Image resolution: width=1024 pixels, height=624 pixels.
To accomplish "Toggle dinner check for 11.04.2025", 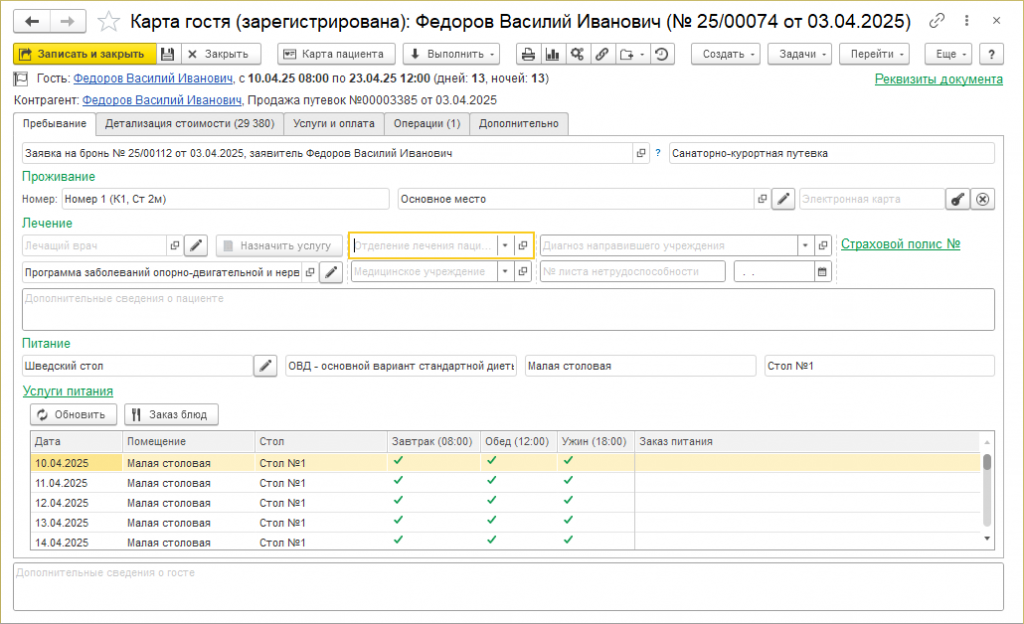I will (x=568, y=480).
